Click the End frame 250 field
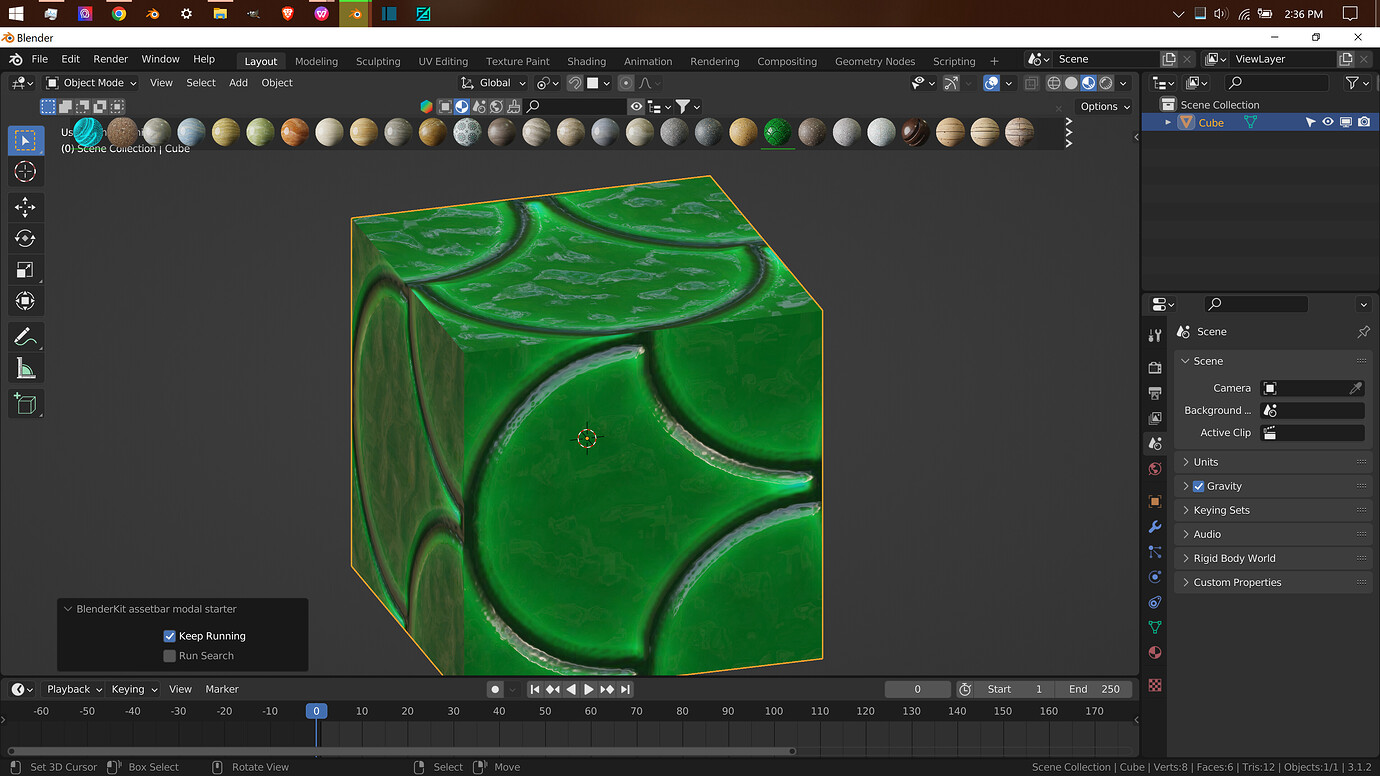The width and height of the screenshot is (1380, 776). point(1093,689)
